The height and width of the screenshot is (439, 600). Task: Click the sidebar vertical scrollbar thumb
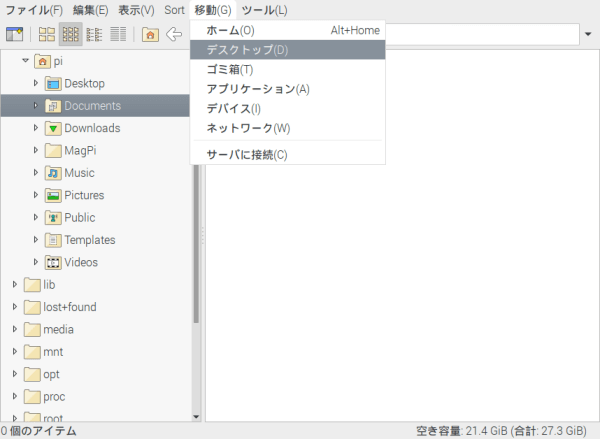click(196, 244)
